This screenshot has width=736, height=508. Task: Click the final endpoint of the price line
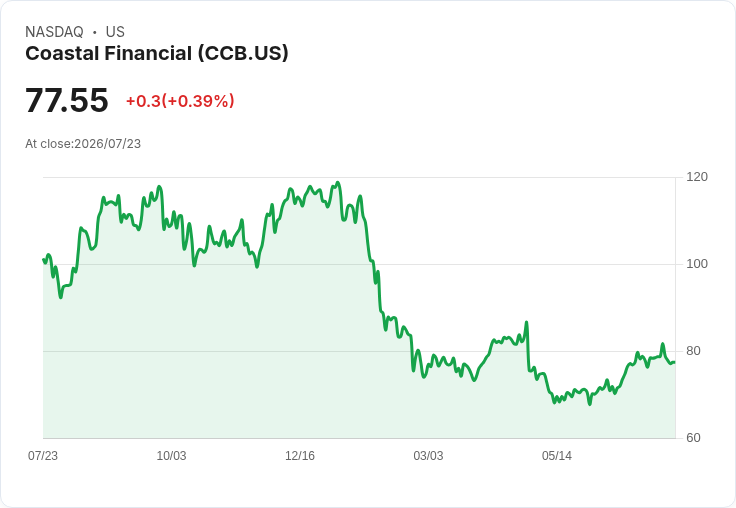675,362
